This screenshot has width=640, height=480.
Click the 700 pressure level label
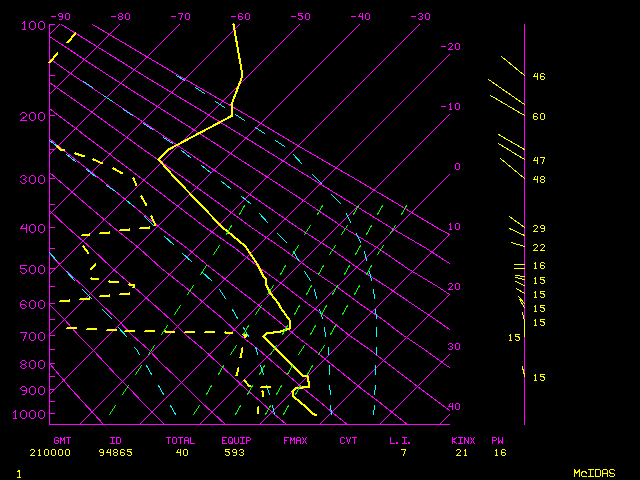point(32,337)
